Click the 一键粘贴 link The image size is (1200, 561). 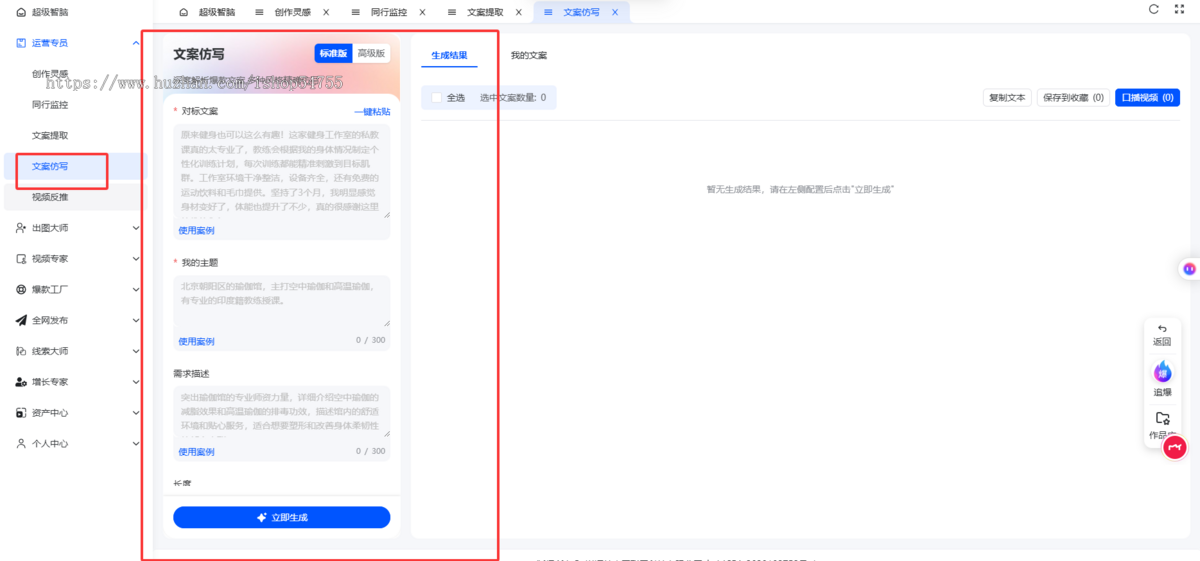point(372,112)
